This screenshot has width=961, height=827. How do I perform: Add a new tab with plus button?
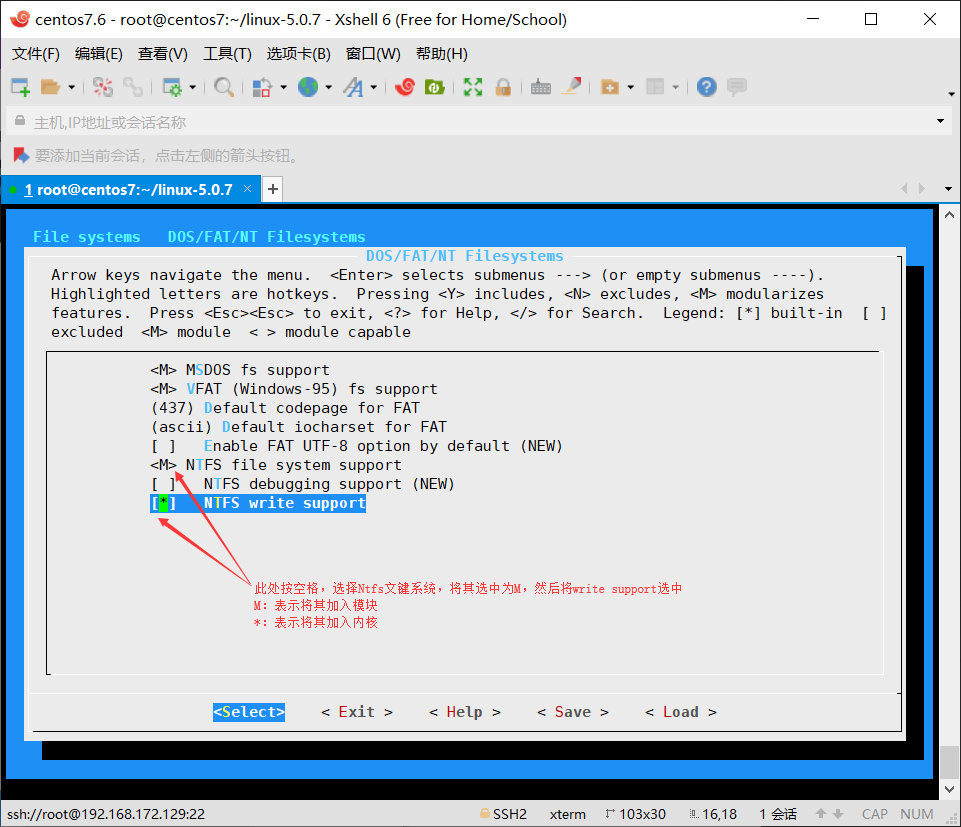pyautogui.click(x=273, y=189)
